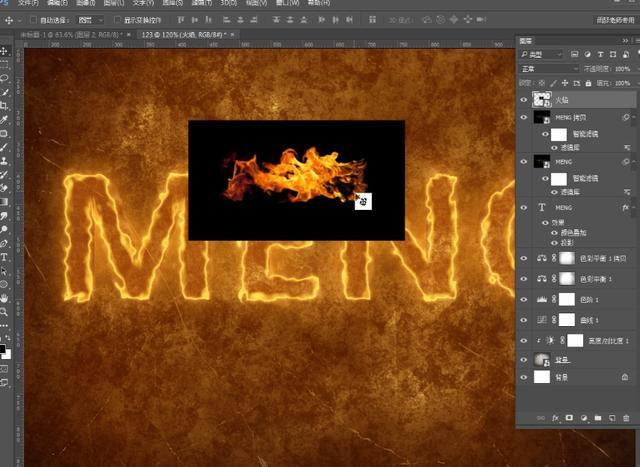Create a new layer

coord(612,418)
